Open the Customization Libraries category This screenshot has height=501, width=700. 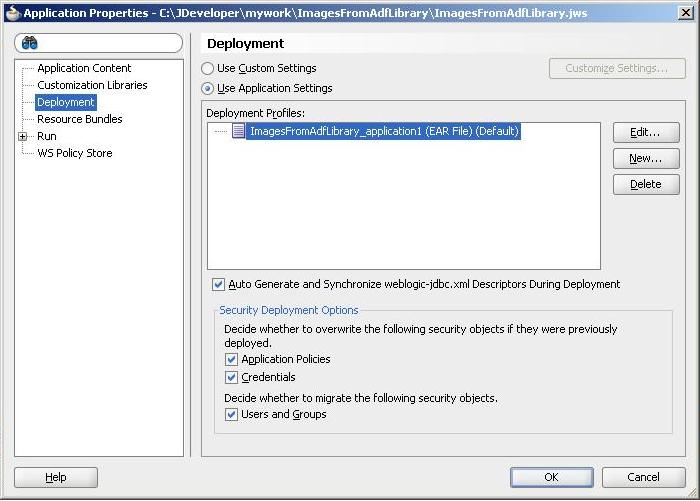coord(92,85)
